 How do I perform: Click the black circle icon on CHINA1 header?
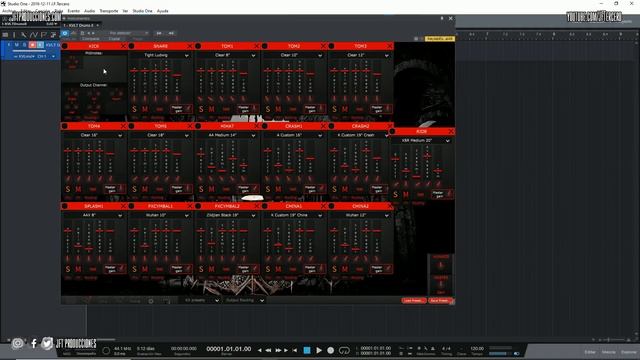265,206
